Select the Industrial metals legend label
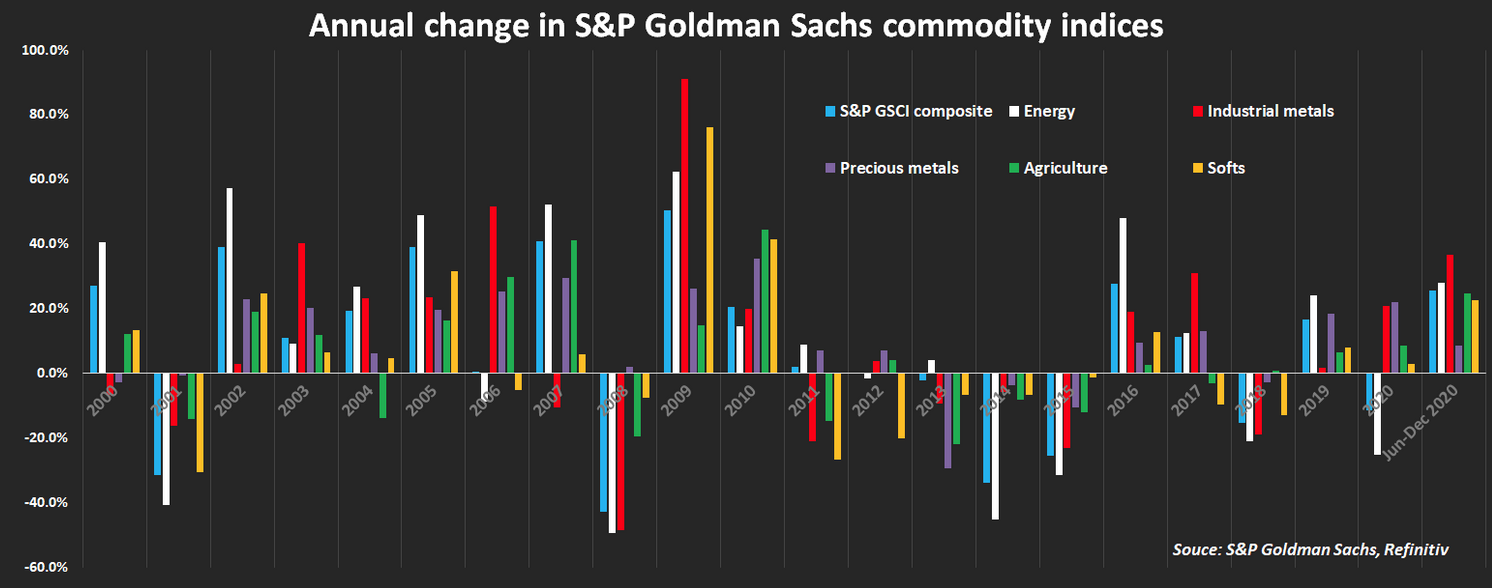Viewport: 1492px width, 588px height. [1270, 111]
